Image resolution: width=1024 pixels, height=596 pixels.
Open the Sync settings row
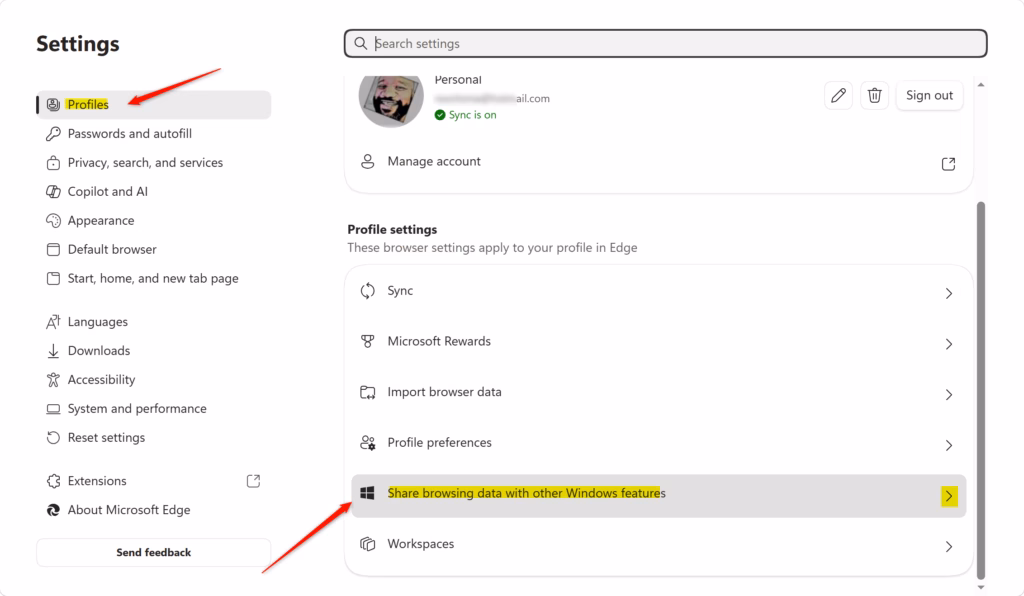[x=659, y=291]
